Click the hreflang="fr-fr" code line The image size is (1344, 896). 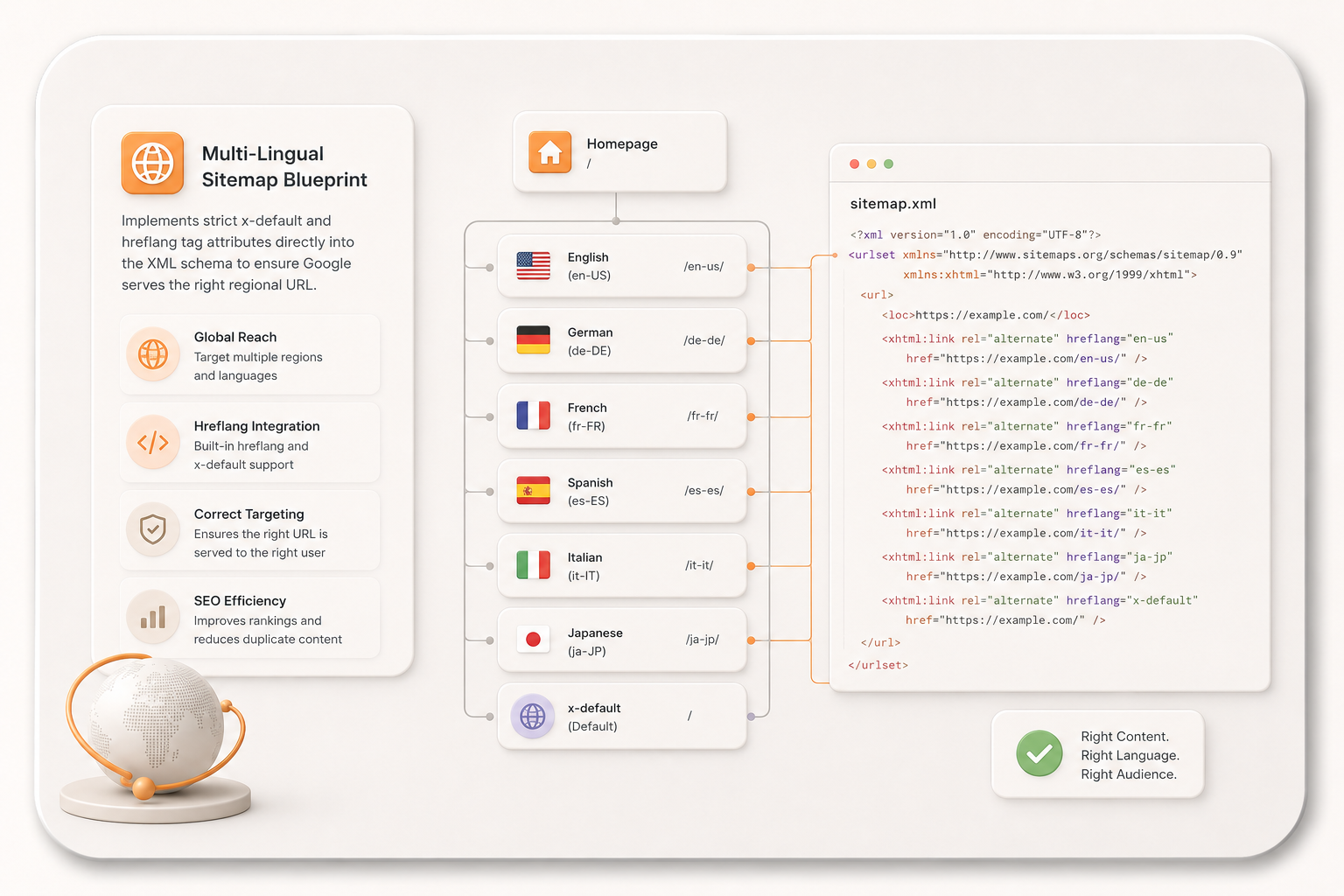(x=1027, y=426)
